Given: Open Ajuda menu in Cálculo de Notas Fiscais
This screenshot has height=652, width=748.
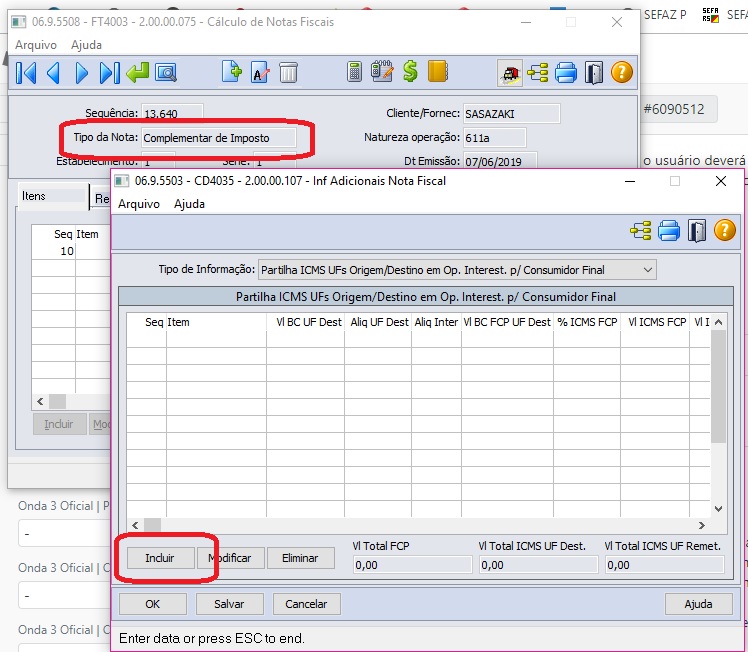Looking at the screenshot, I should pyautogui.click(x=86, y=45).
